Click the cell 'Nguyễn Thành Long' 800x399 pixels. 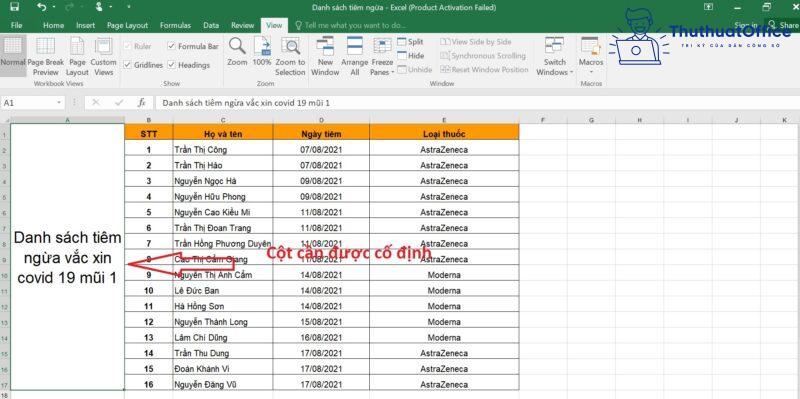tap(223, 322)
